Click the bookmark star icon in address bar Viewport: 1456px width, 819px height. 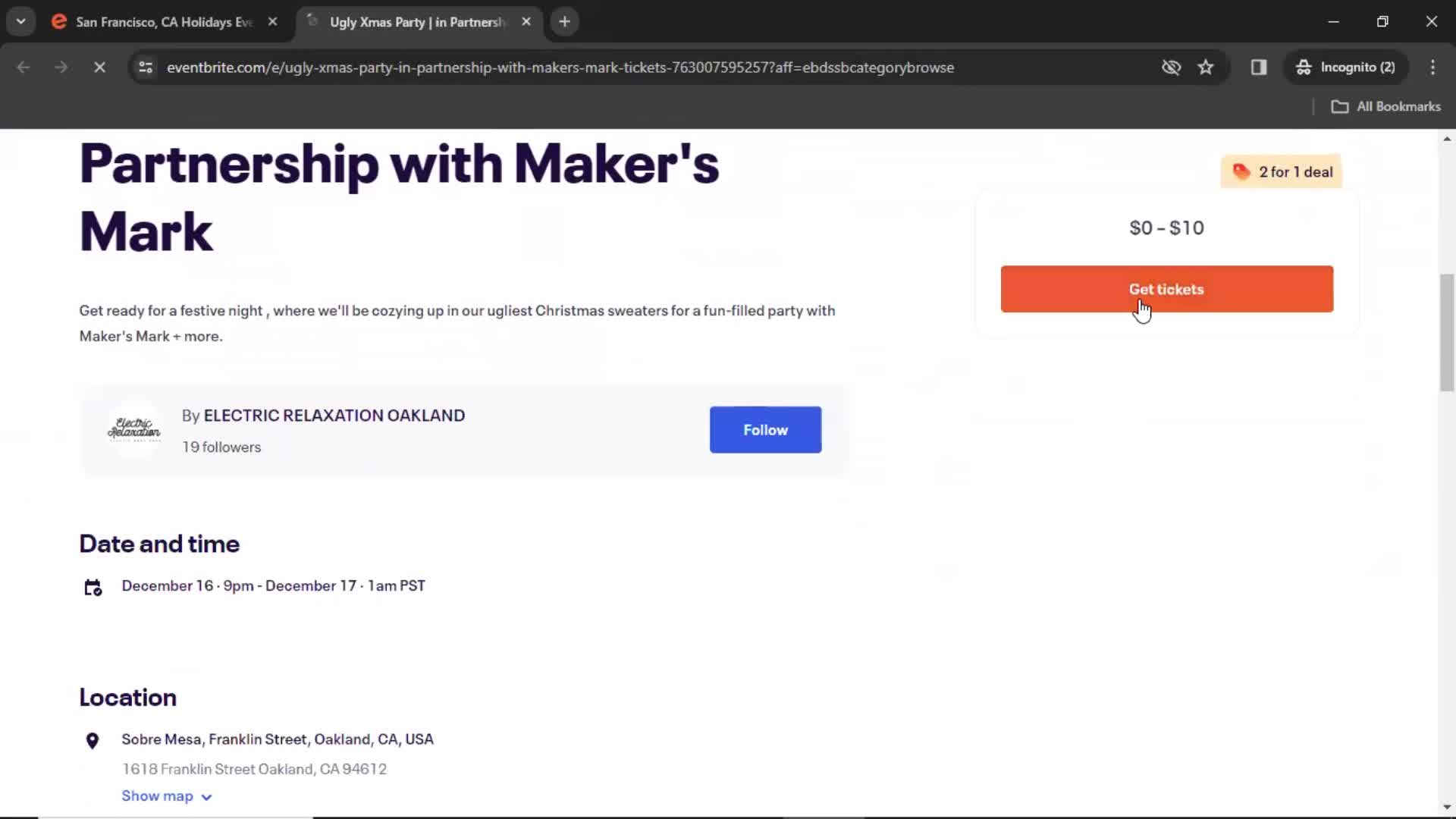(1206, 67)
